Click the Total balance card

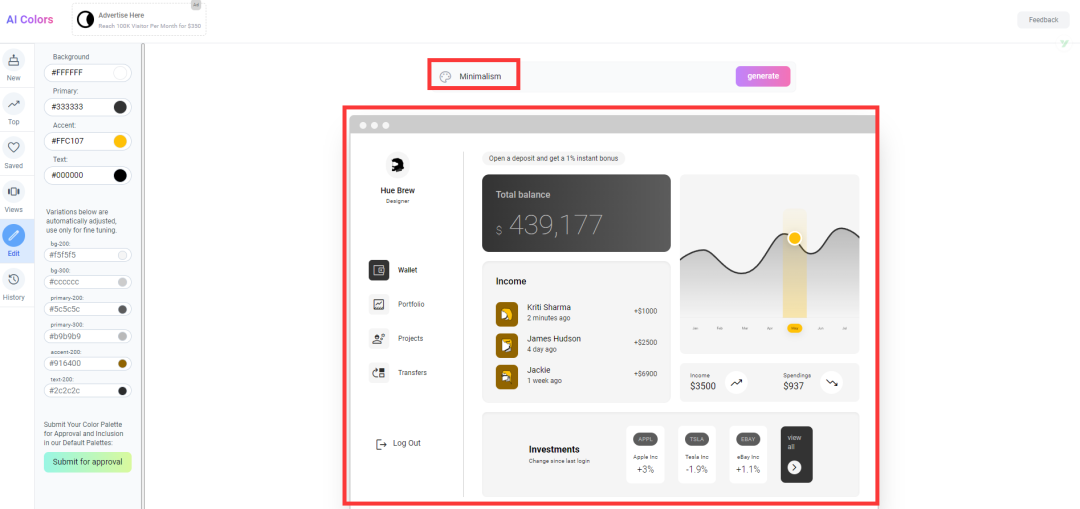(577, 213)
